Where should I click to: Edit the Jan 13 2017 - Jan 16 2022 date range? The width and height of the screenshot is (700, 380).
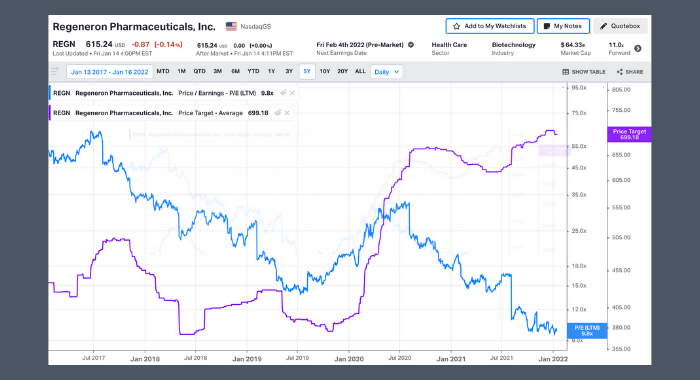pyautogui.click(x=109, y=72)
